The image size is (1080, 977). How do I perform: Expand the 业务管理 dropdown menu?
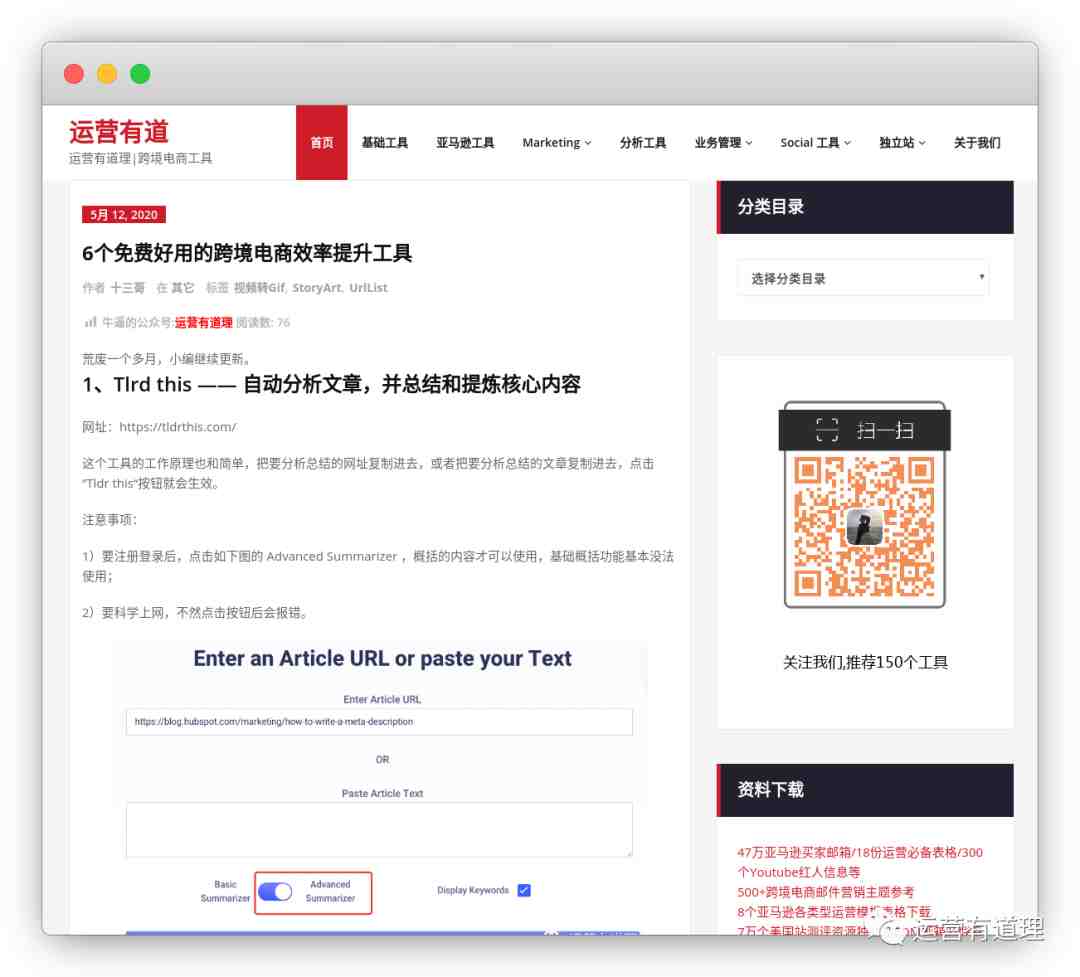pos(723,143)
